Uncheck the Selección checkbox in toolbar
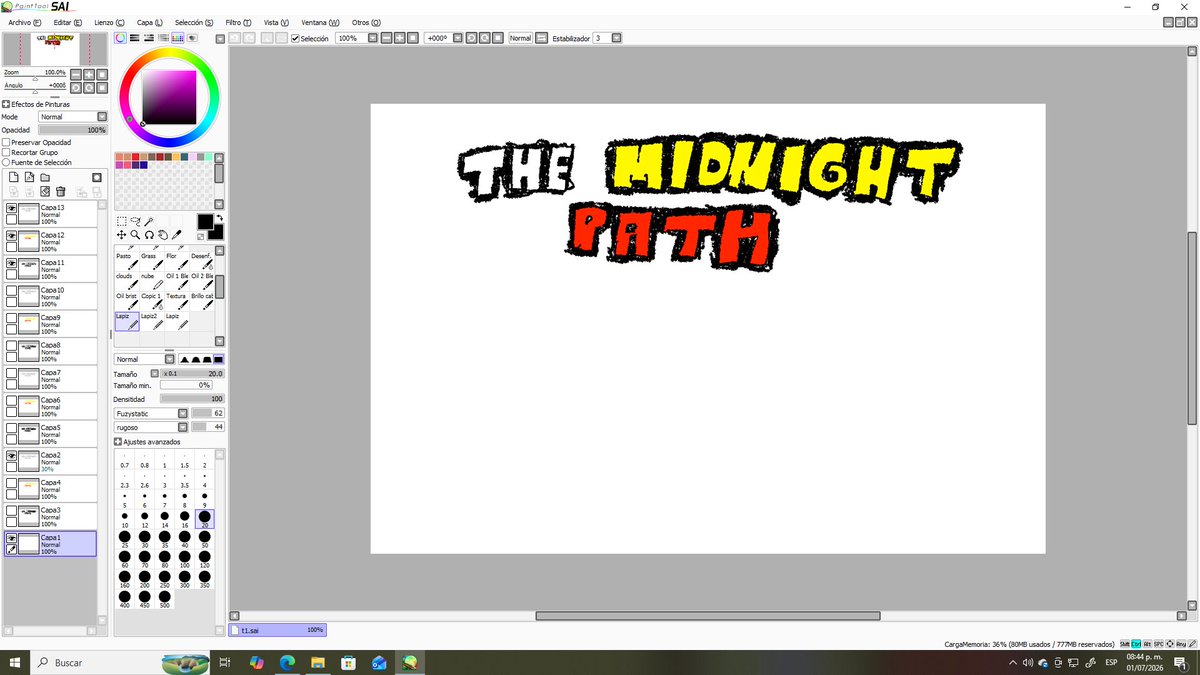 295,38
